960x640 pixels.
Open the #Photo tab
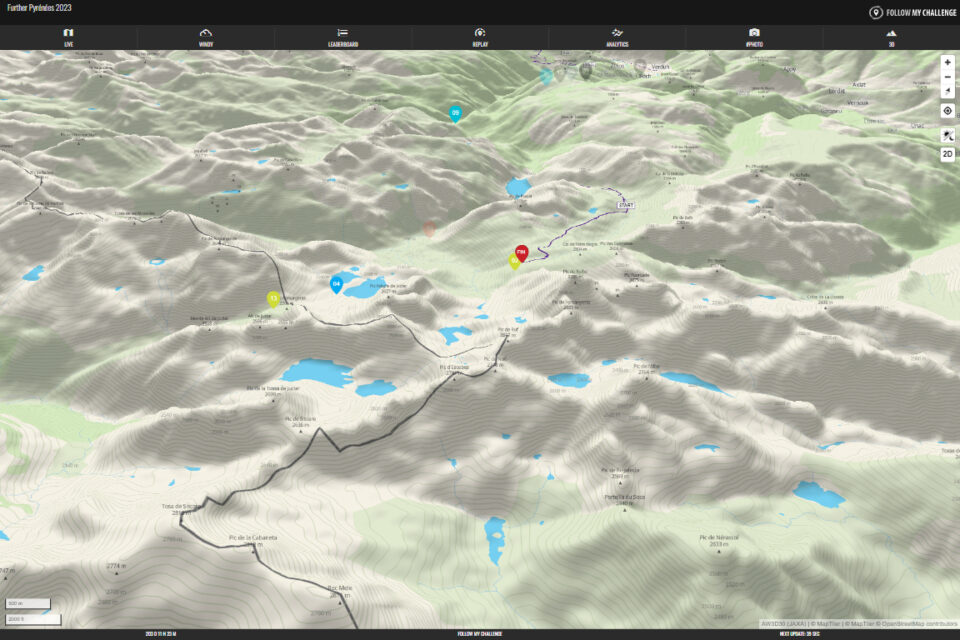pos(754,37)
